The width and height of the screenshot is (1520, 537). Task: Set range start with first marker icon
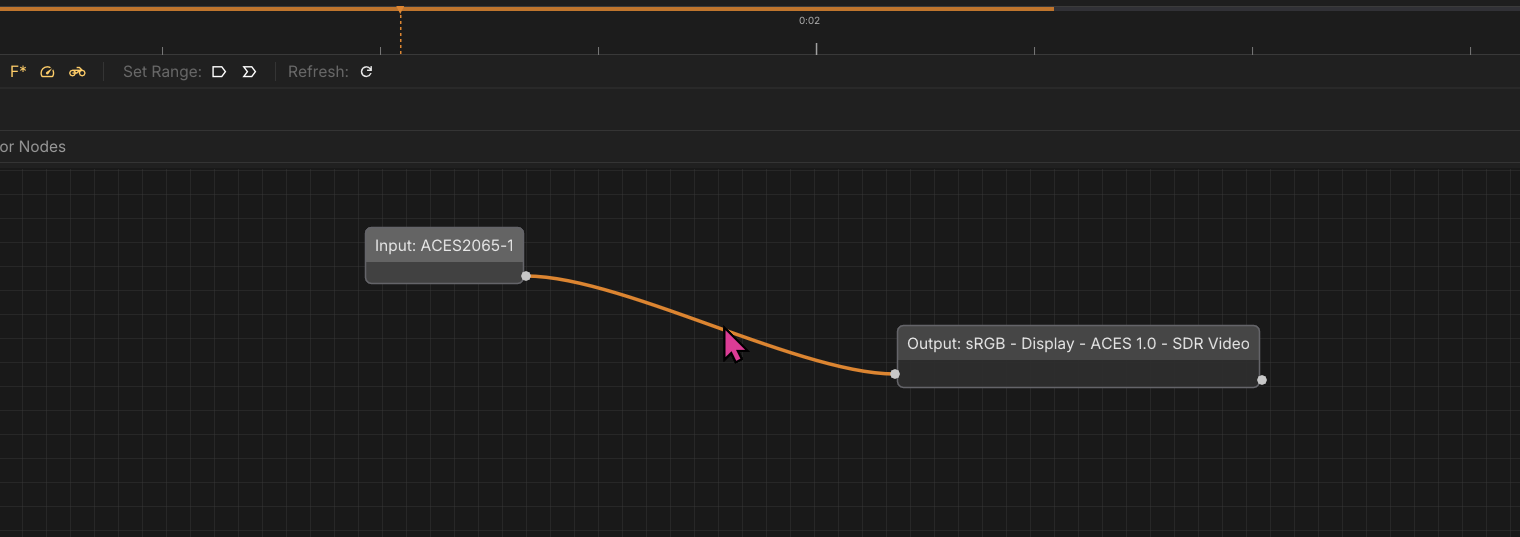coord(219,72)
